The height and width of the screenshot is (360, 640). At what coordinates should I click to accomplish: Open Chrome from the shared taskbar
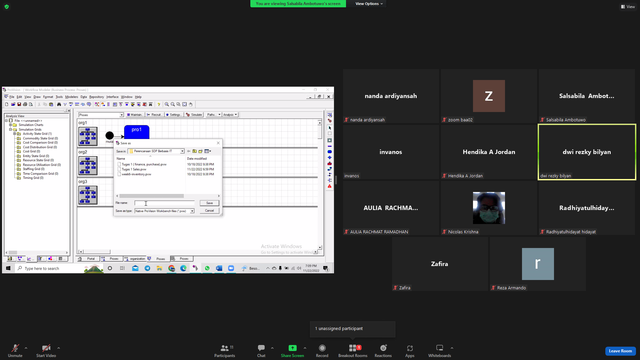(x=171, y=268)
